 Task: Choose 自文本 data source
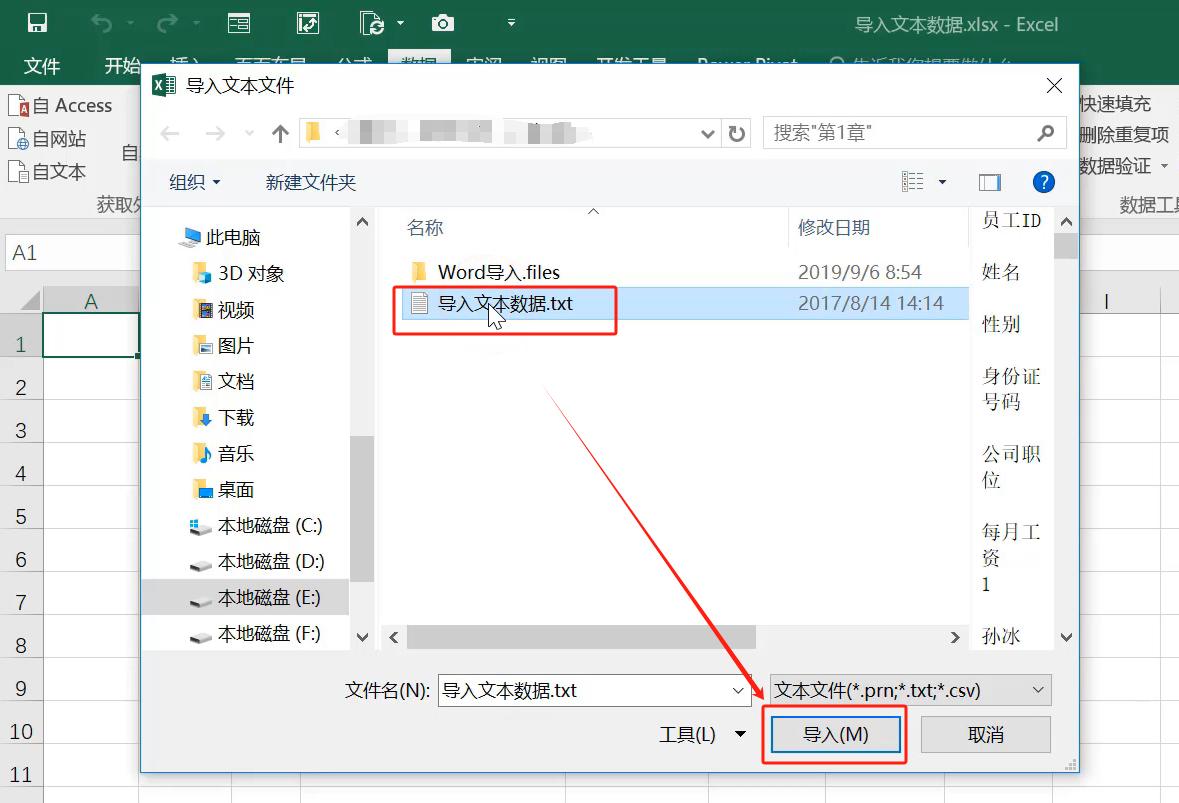47,172
